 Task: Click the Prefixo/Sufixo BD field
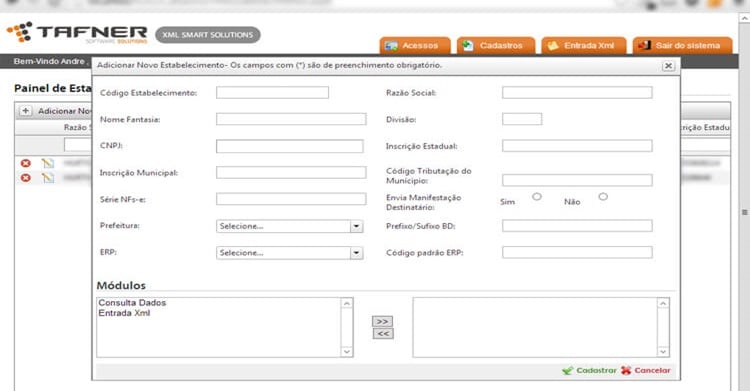point(577,225)
